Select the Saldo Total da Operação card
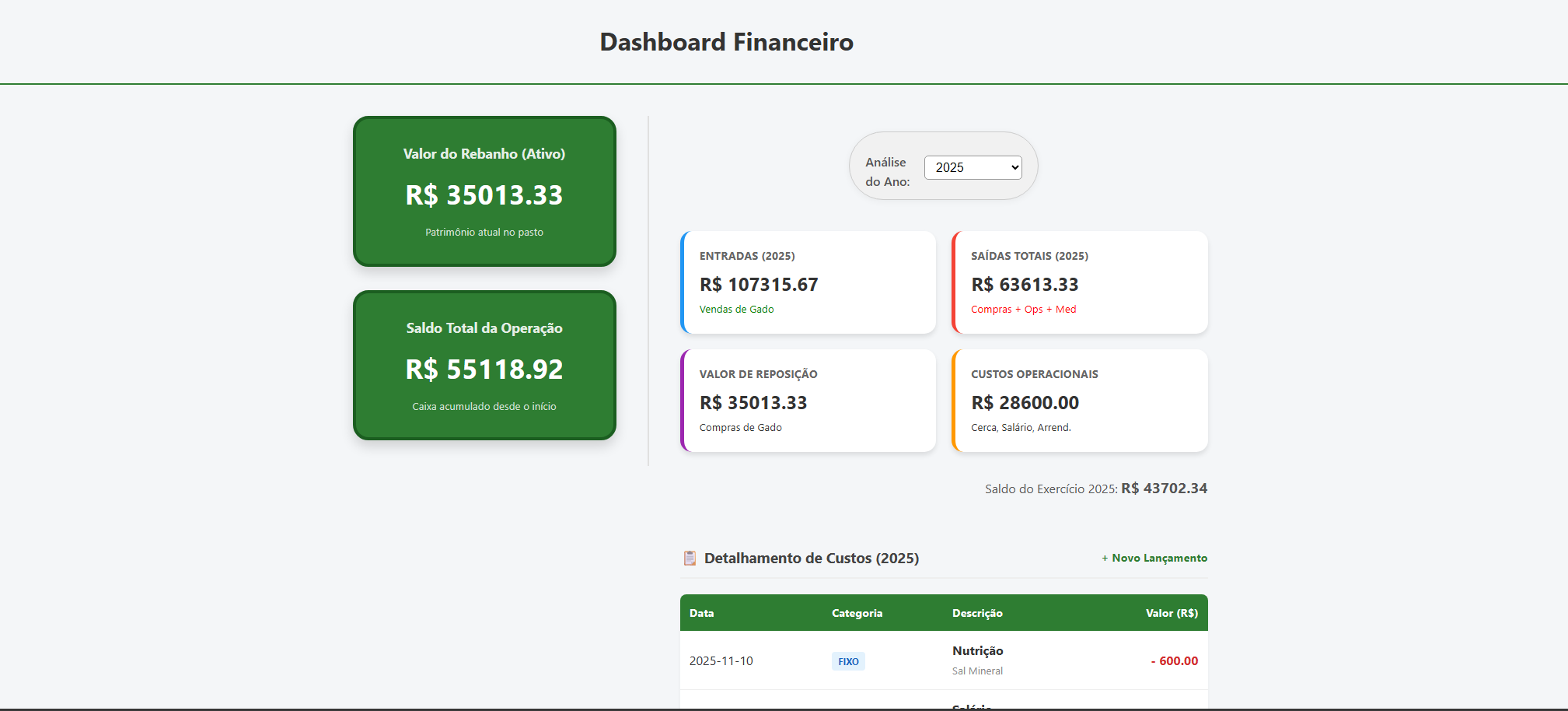Image resolution: width=1568 pixels, height=711 pixels. [x=484, y=365]
